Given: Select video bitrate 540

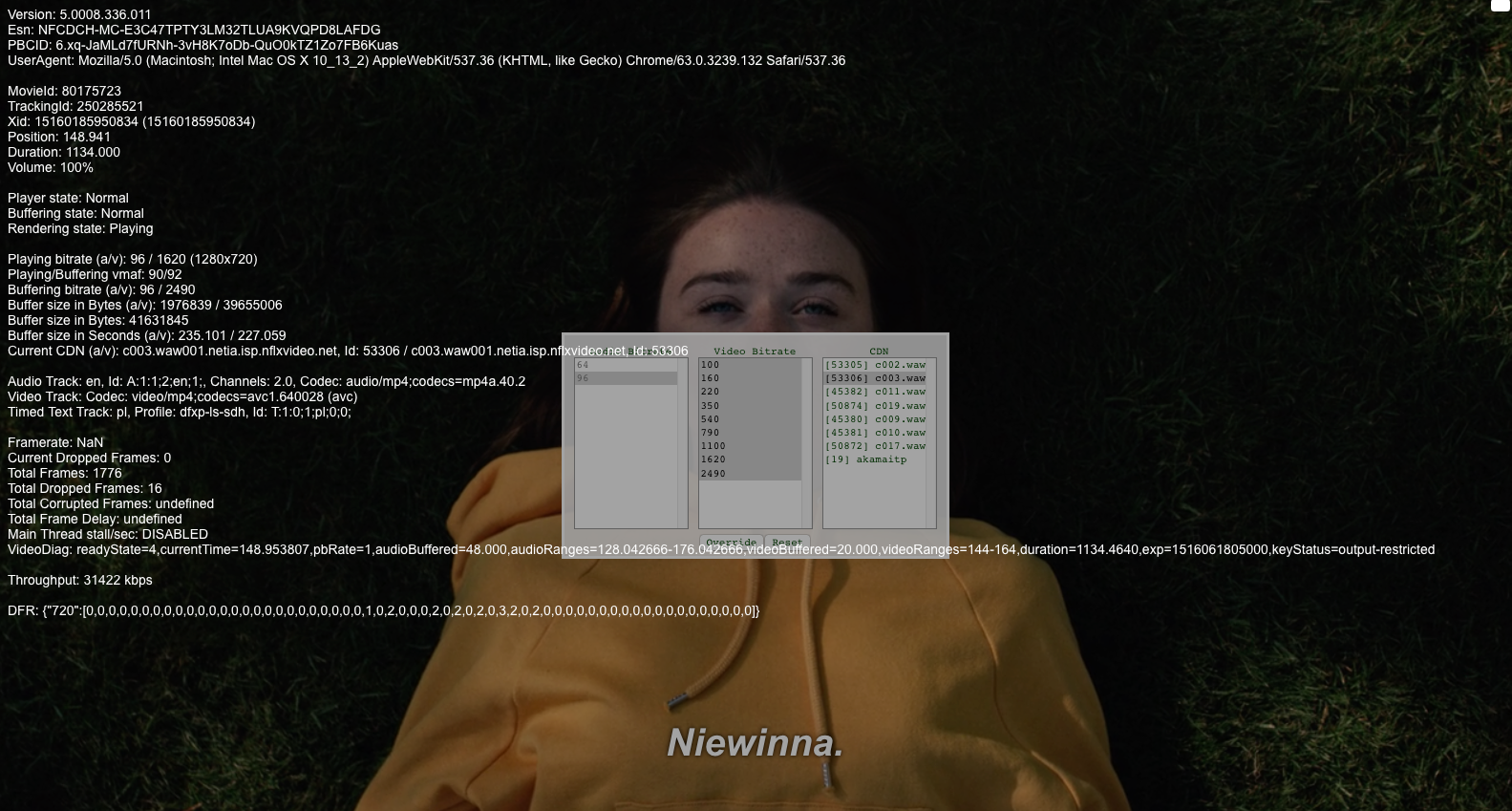Looking at the screenshot, I should point(750,419).
